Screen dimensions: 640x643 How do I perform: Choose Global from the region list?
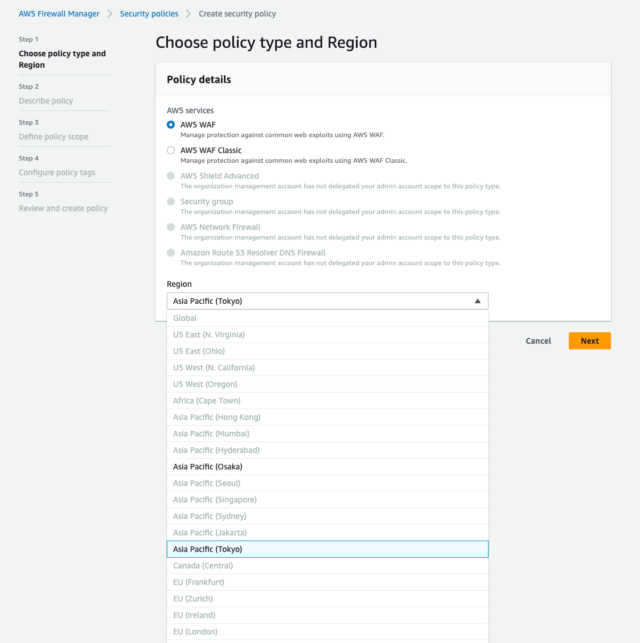pyautogui.click(x=327, y=318)
